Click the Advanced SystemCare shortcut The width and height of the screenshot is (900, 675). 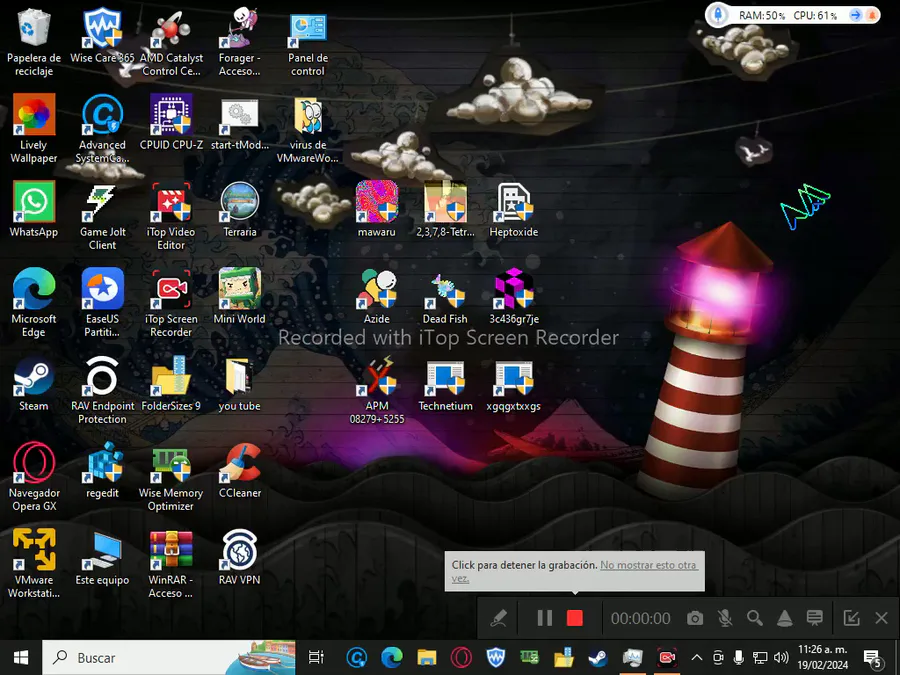click(102, 129)
